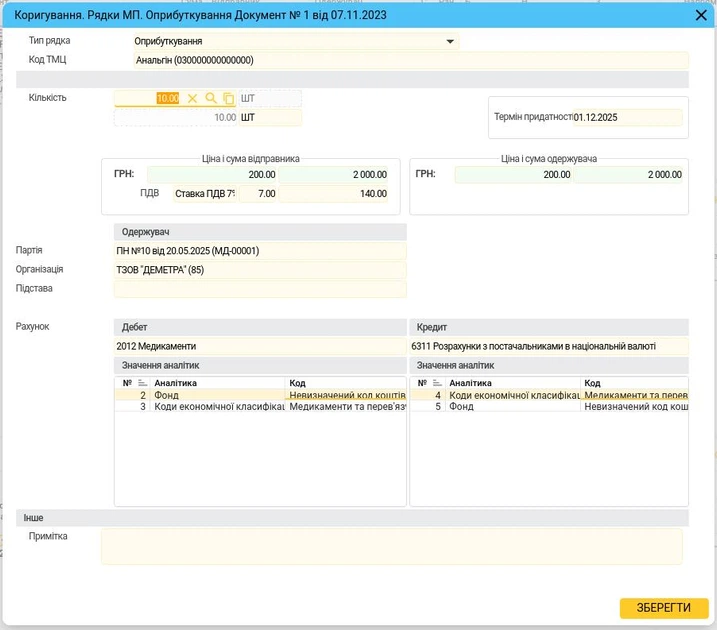Viewport: 717px width, 630px height.
Task: Click the Одержувач section header
Action: (x=260, y=232)
